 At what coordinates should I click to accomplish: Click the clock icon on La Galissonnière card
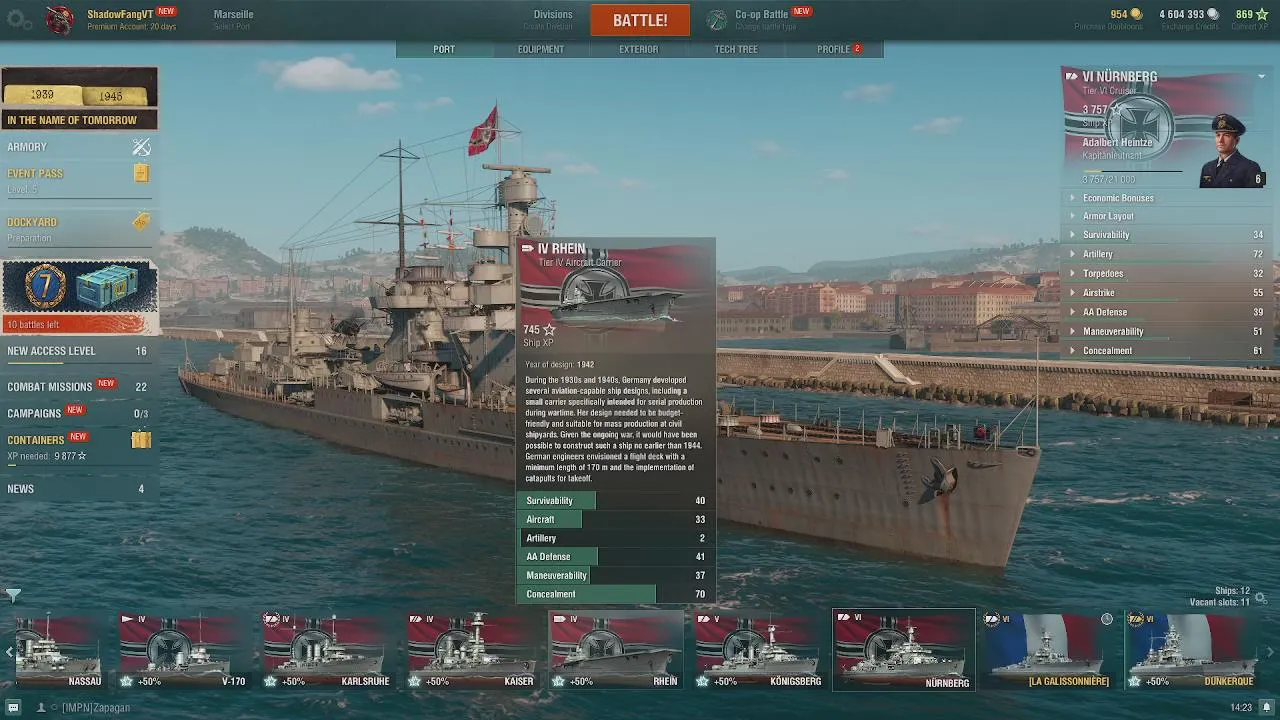tap(1107, 619)
